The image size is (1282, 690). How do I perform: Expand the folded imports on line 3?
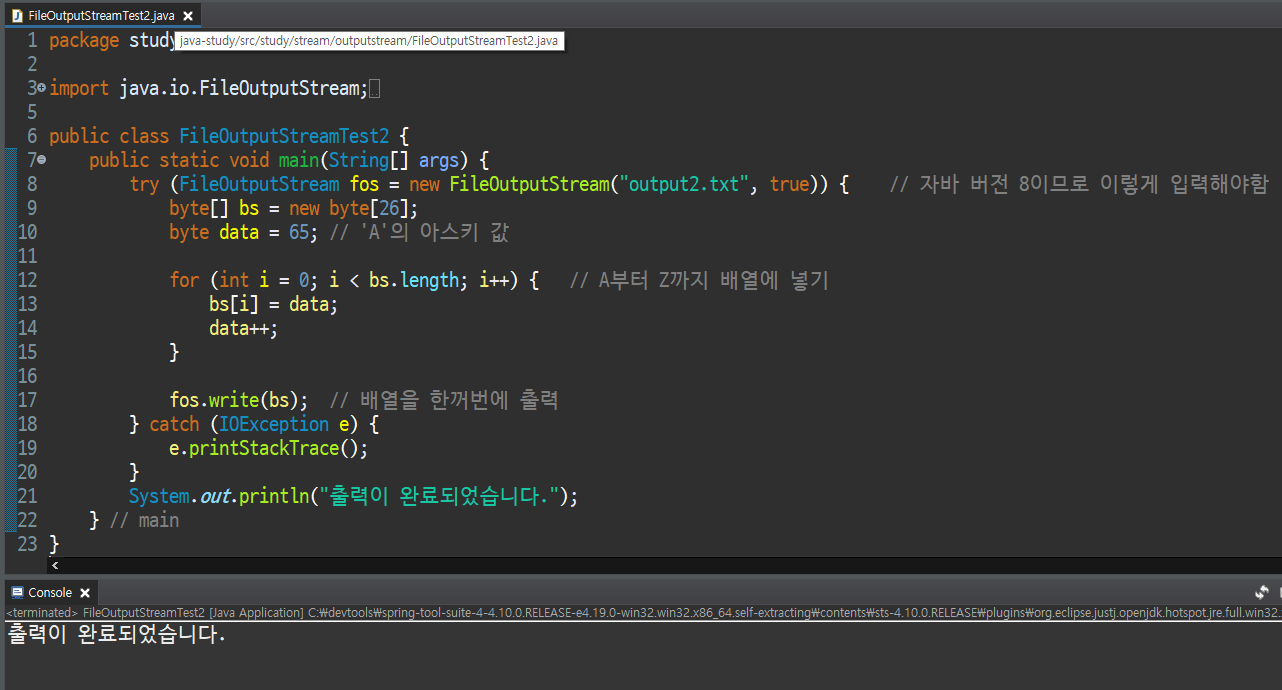[x=41, y=88]
